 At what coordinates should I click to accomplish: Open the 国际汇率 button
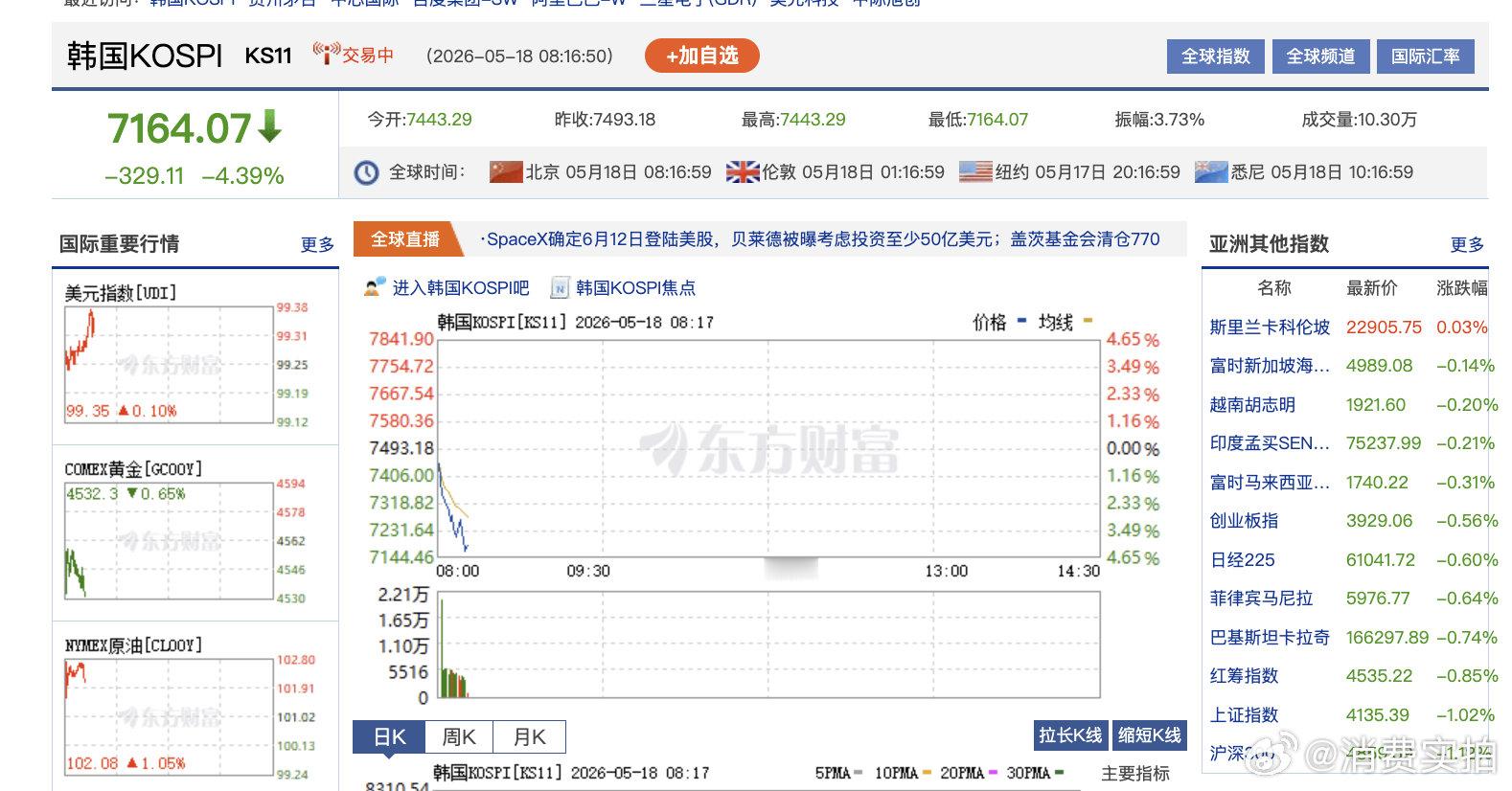pos(1426,56)
